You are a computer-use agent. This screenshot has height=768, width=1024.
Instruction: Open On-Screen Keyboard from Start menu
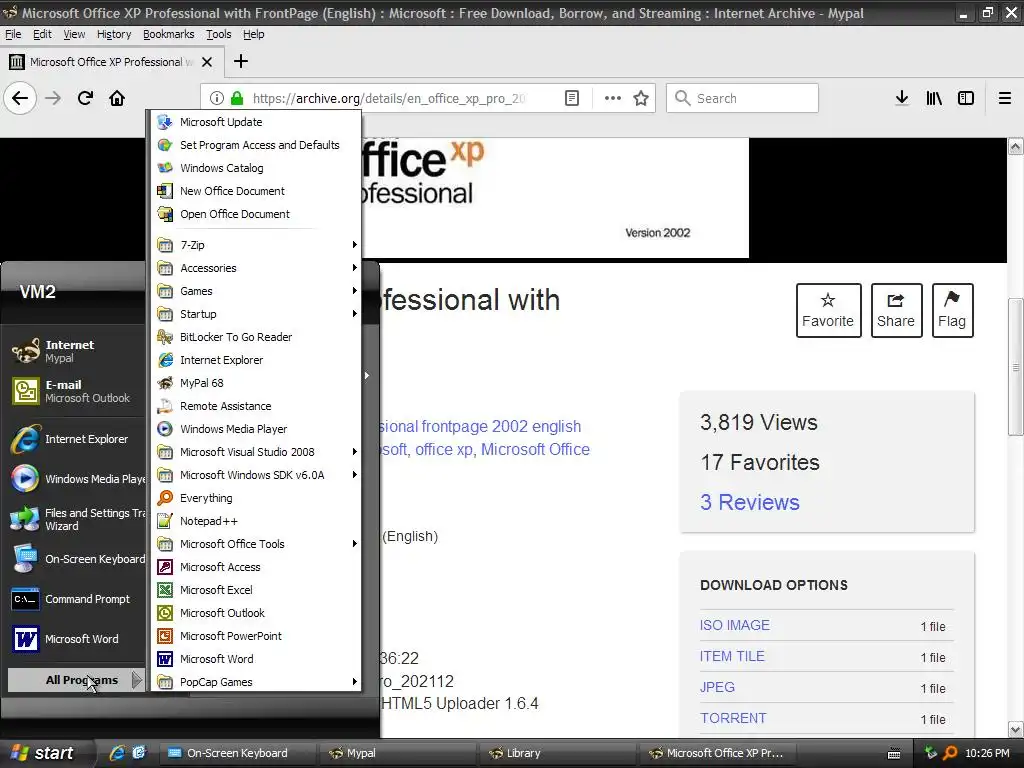tap(76, 559)
